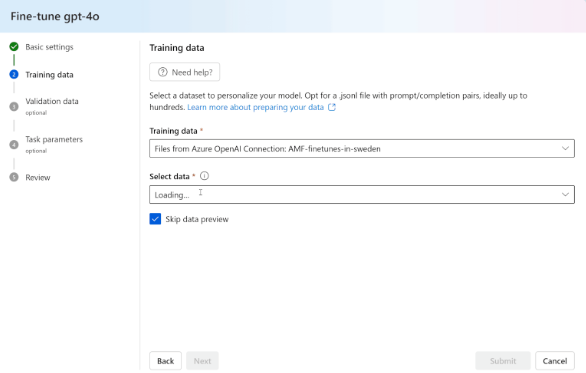The width and height of the screenshot is (586, 373).
Task: Click the Select data field label
Action: [169, 176]
